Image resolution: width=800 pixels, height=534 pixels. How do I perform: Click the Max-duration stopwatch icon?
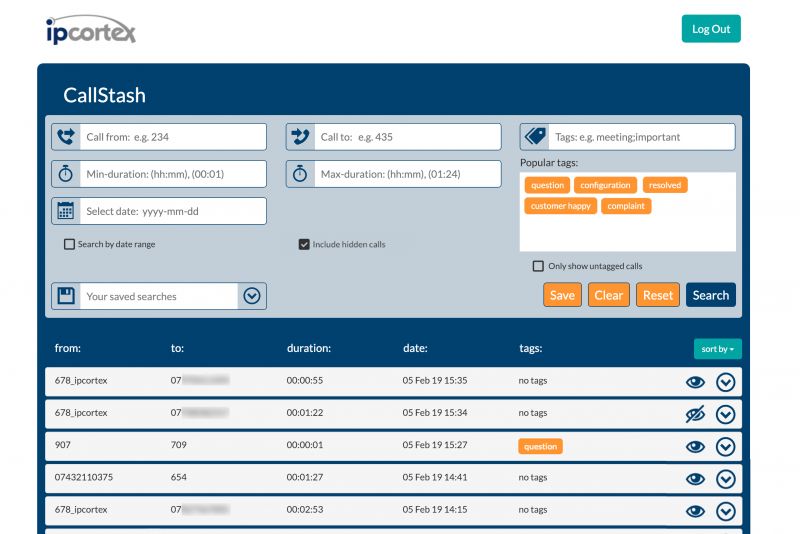(300, 174)
